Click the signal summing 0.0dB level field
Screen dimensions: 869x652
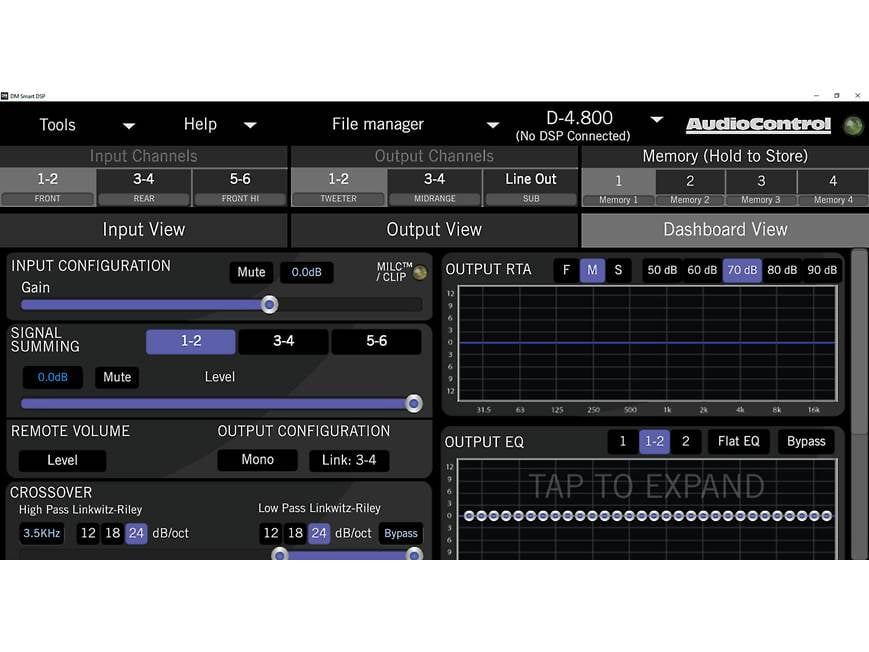point(53,378)
